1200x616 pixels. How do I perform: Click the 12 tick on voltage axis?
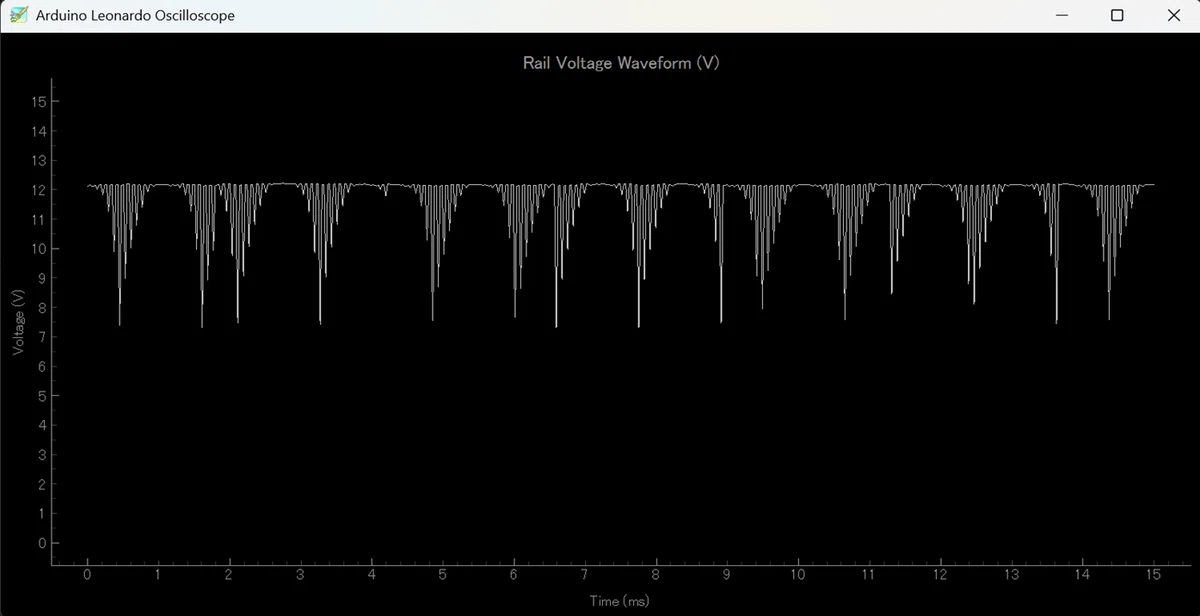tap(39, 190)
